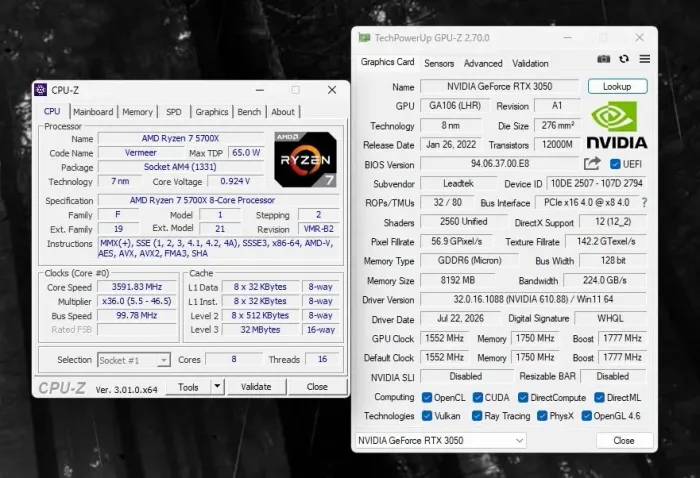
Task: Click the GPU-Z refresh icon
Action: pyautogui.click(x=624, y=59)
